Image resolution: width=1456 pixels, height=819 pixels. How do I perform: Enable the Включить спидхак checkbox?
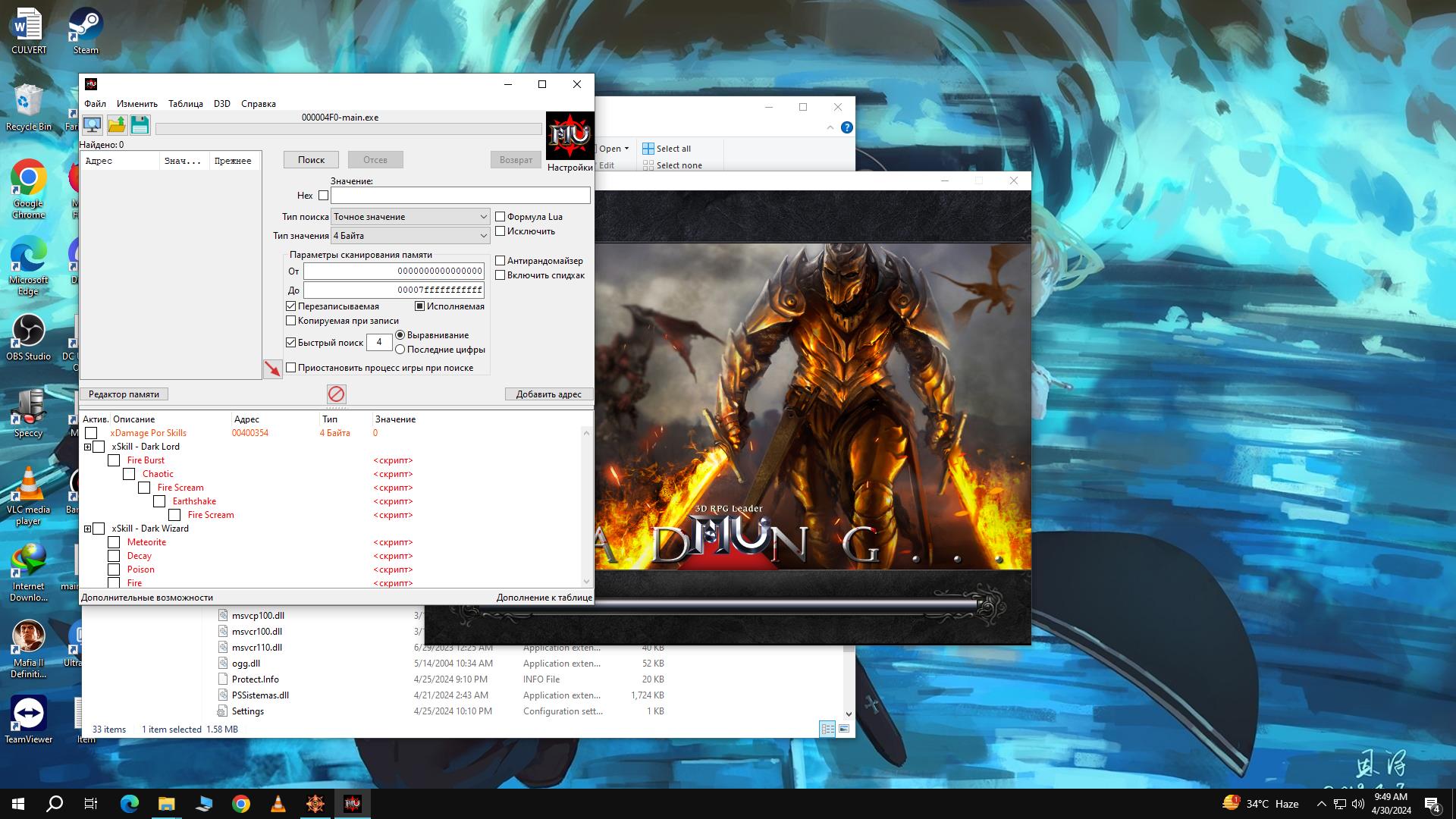[x=500, y=275]
